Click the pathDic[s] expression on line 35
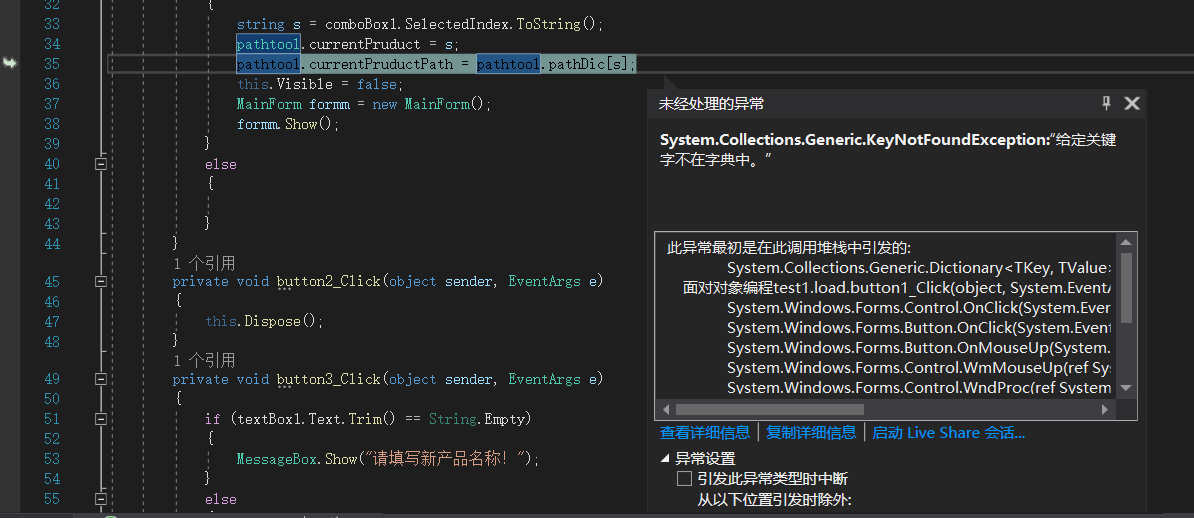The height and width of the screenshot is (518, 1194). 589,63
